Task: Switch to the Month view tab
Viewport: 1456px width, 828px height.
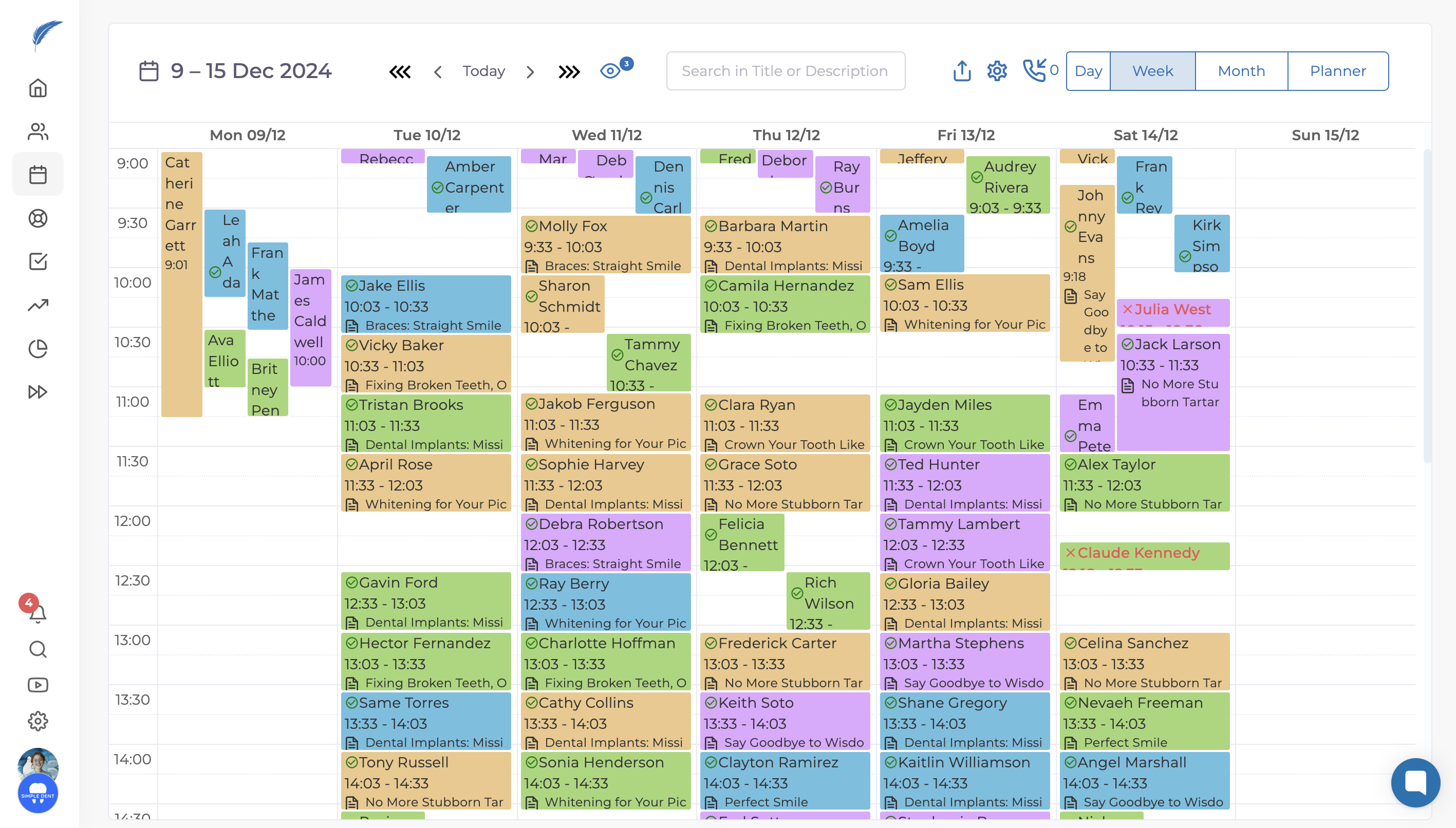Action: point(1241,71)
